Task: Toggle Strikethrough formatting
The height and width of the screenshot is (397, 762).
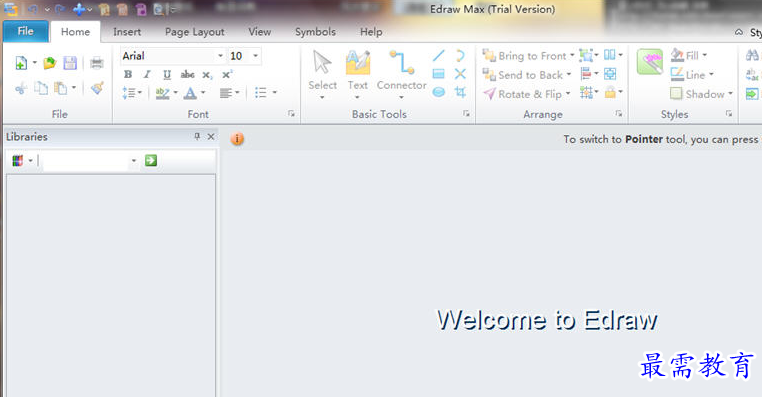Action: click(187, 74)
